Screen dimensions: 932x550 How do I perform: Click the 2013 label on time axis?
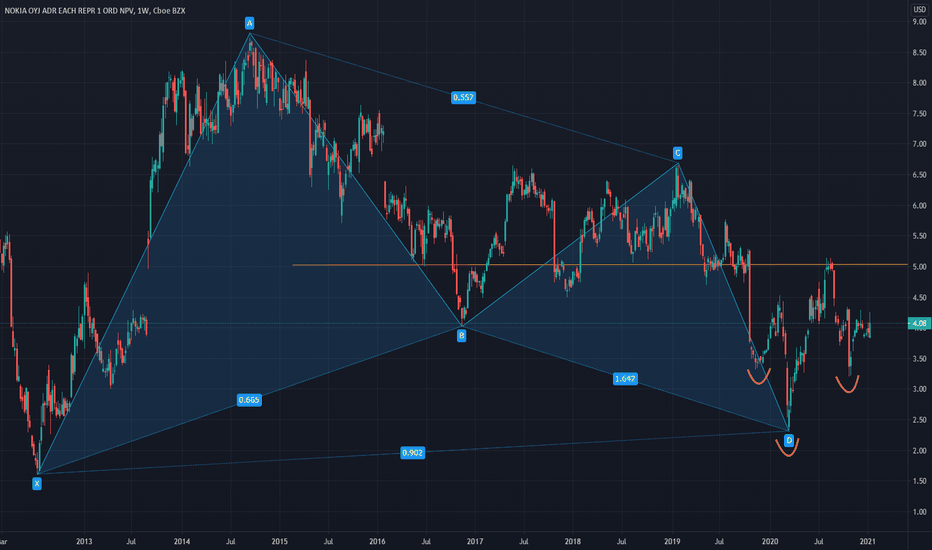pos(84,542)
